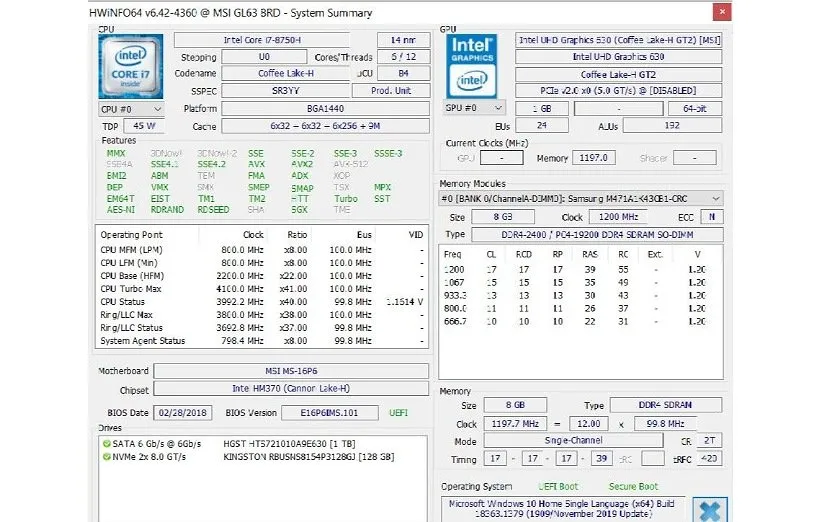822x522 pixels.
Task: Click the Intel Core i7 logo
Action: click(x=131, y=65)
